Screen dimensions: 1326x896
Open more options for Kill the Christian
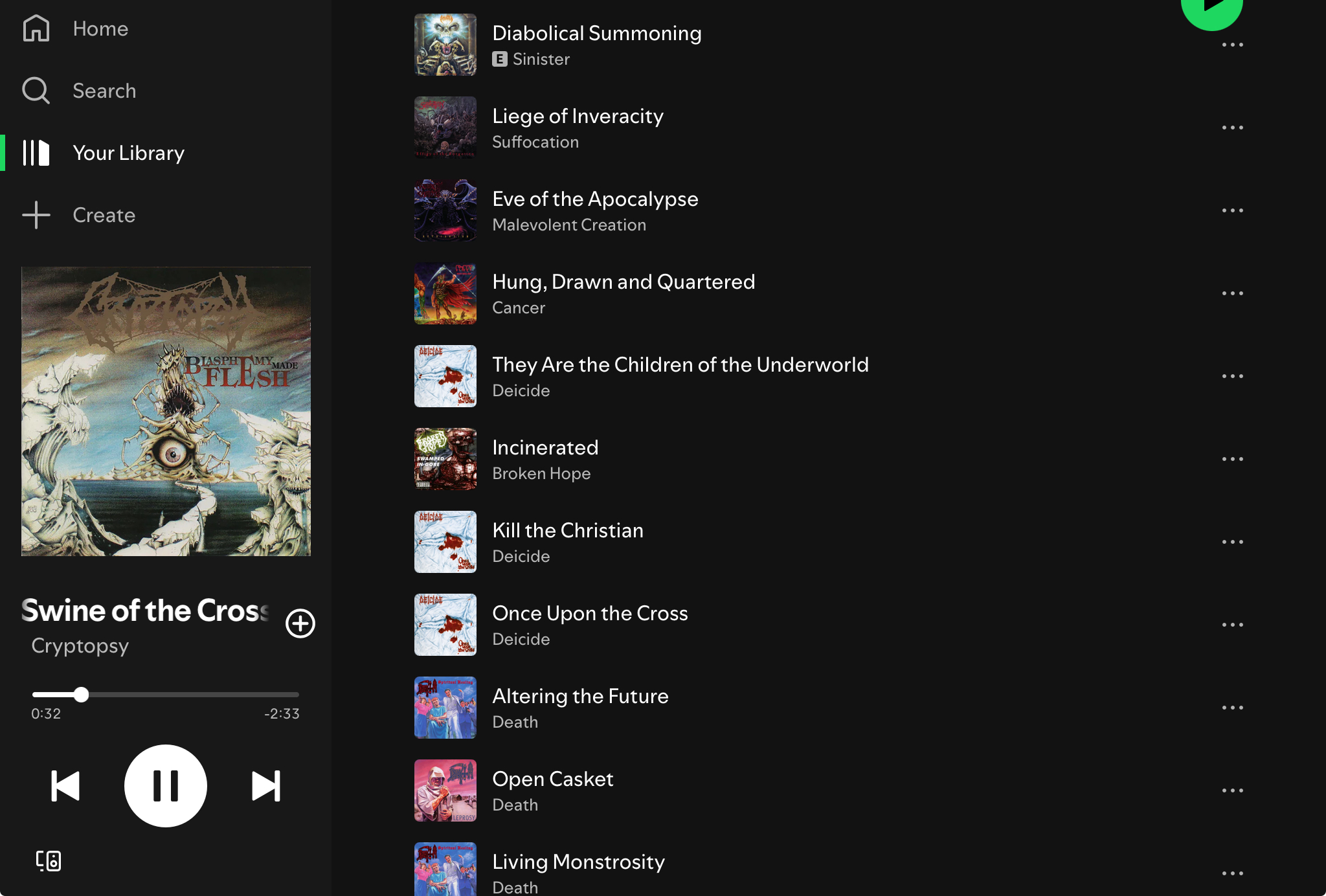point(1233,542)
